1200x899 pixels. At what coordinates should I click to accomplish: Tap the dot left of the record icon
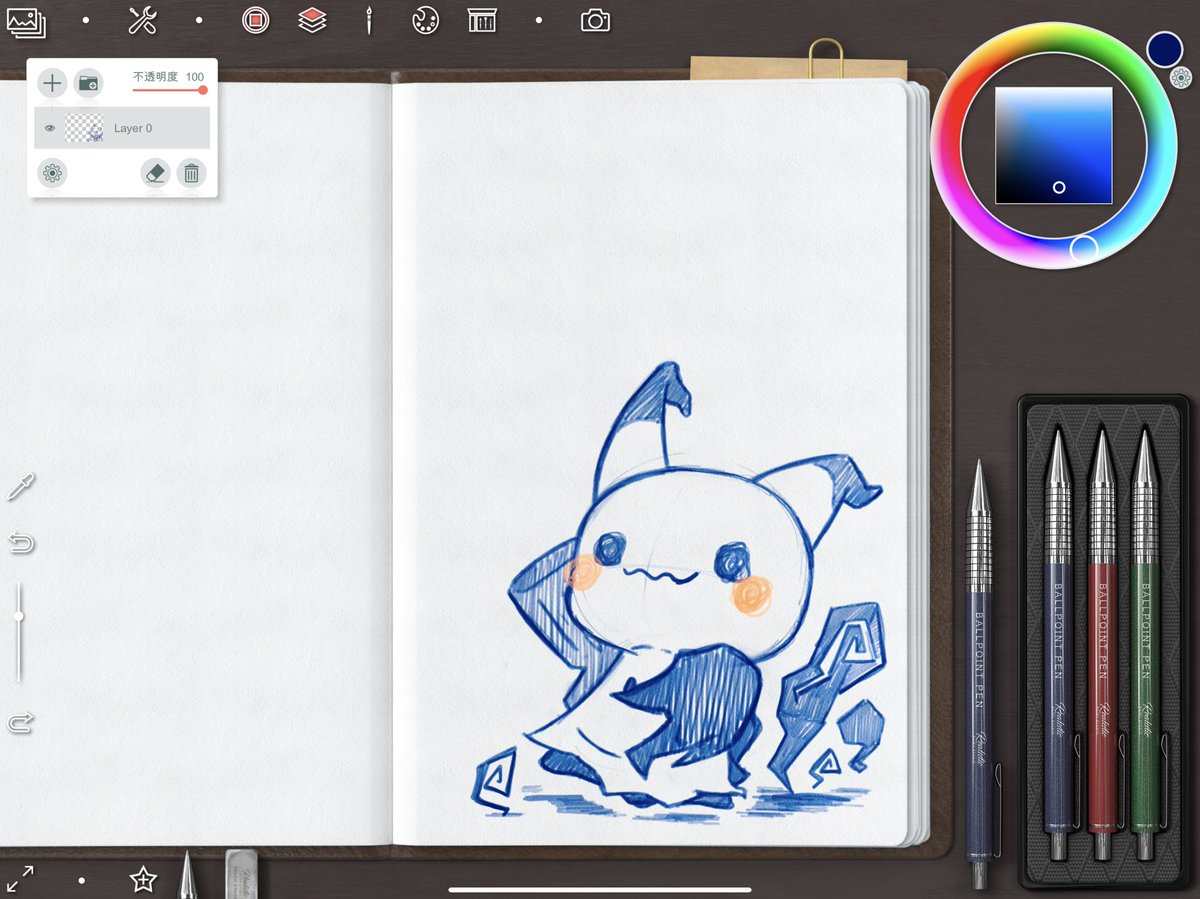coord(199,20)
